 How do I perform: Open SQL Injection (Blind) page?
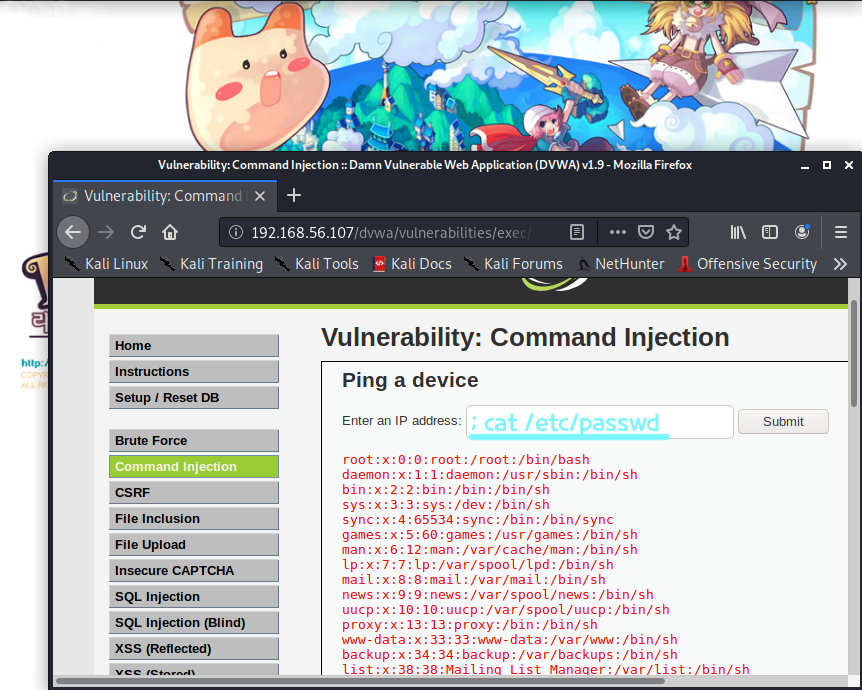194,623
